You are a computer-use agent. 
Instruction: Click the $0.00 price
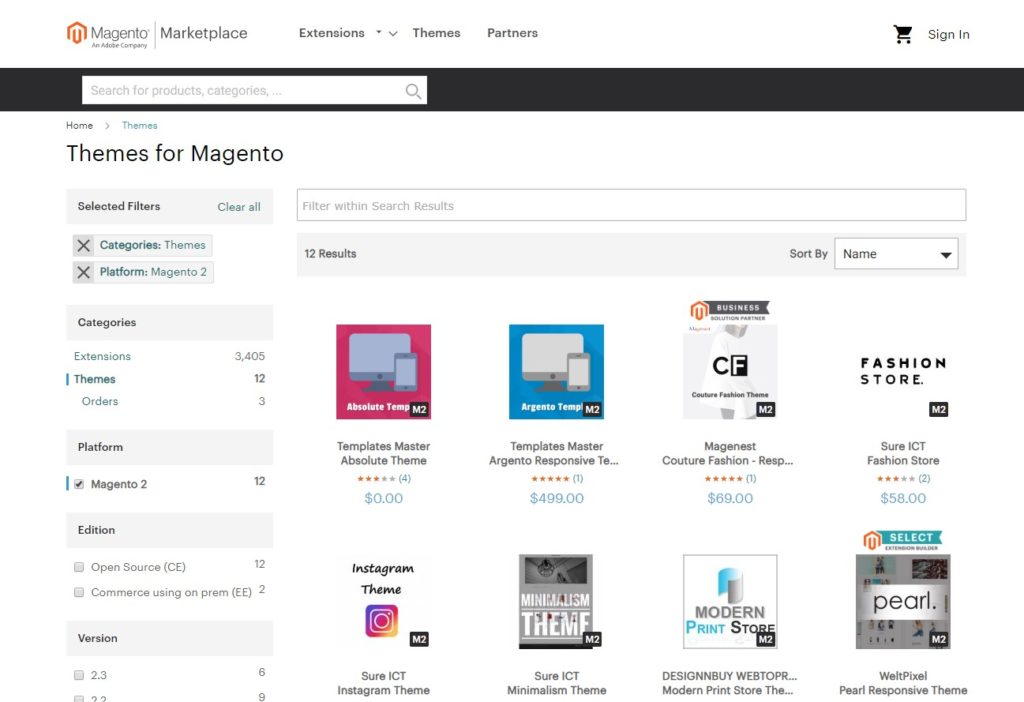[383, 498]
